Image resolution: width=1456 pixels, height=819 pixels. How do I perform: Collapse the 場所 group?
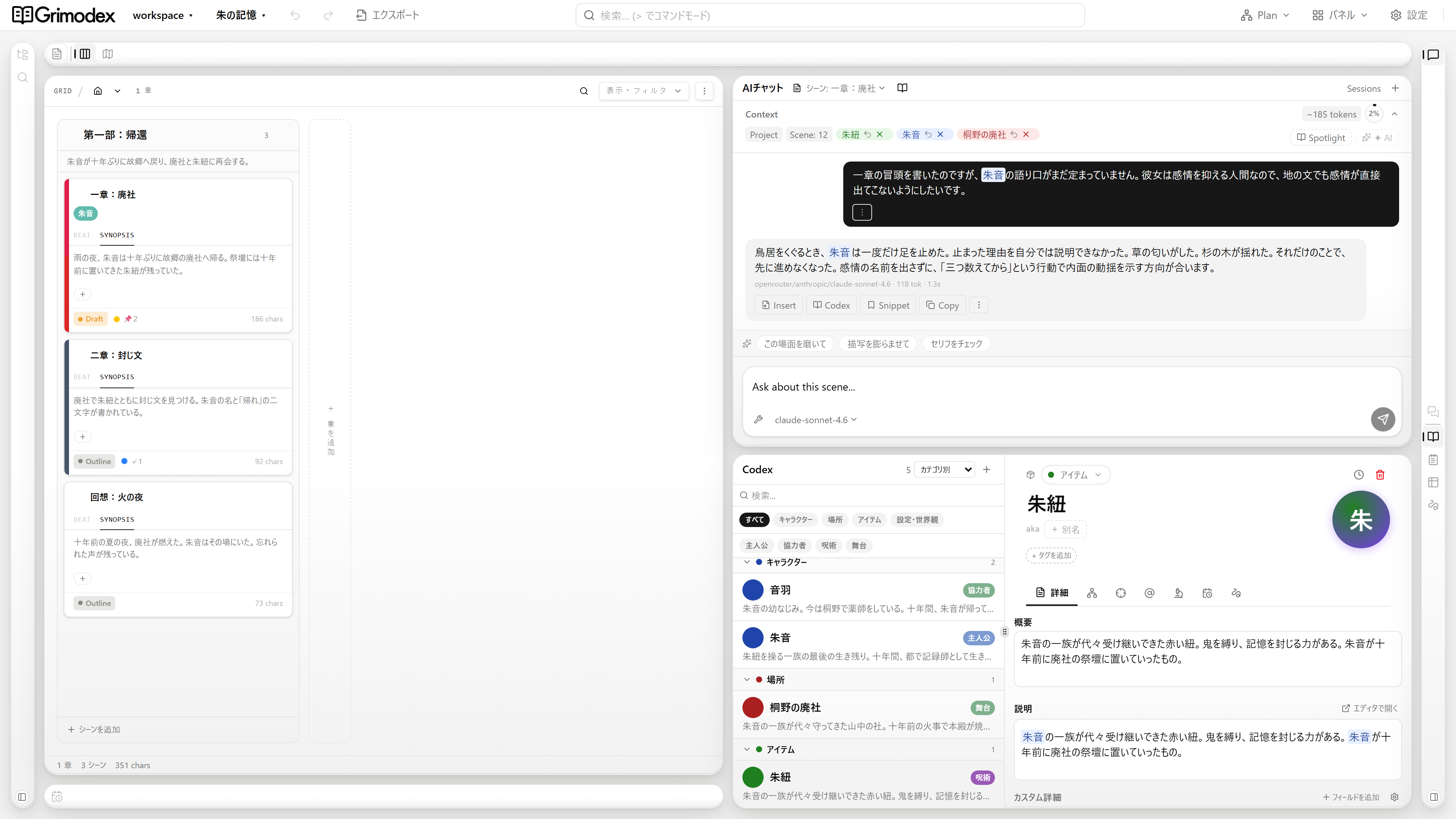tap(747, 679)
